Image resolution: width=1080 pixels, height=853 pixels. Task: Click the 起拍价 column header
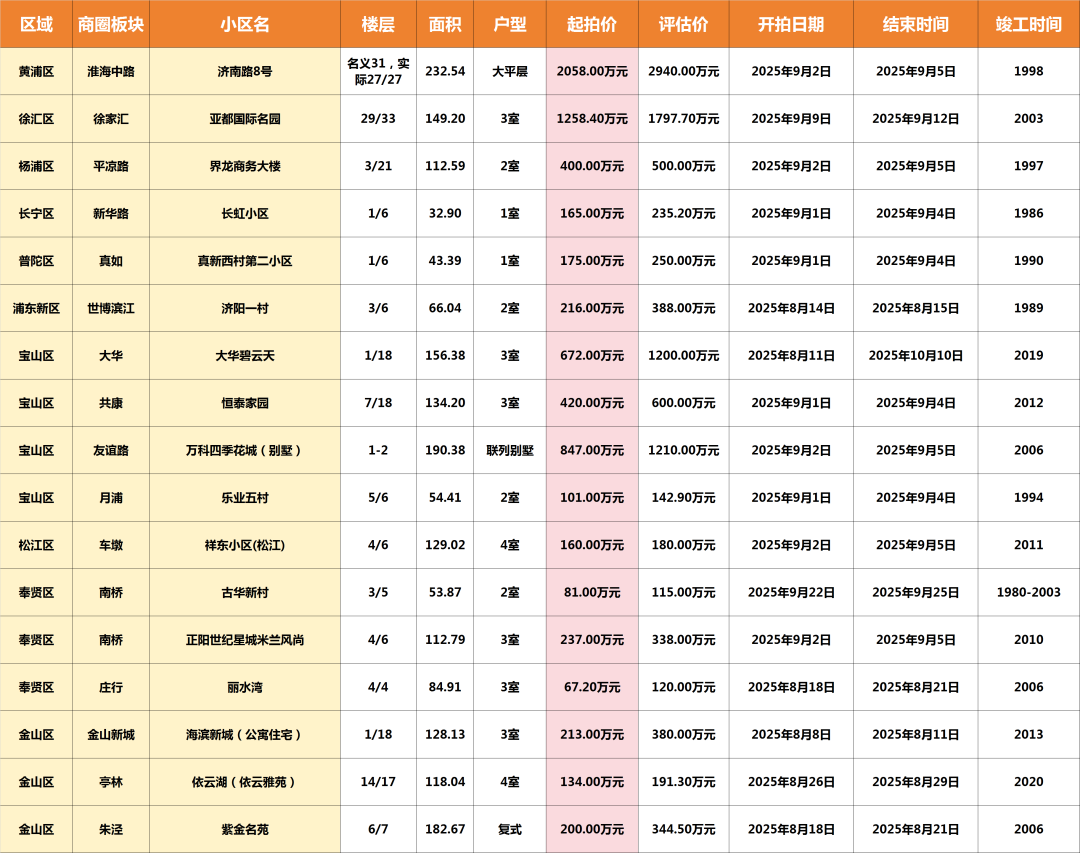[x=592, y=24]
